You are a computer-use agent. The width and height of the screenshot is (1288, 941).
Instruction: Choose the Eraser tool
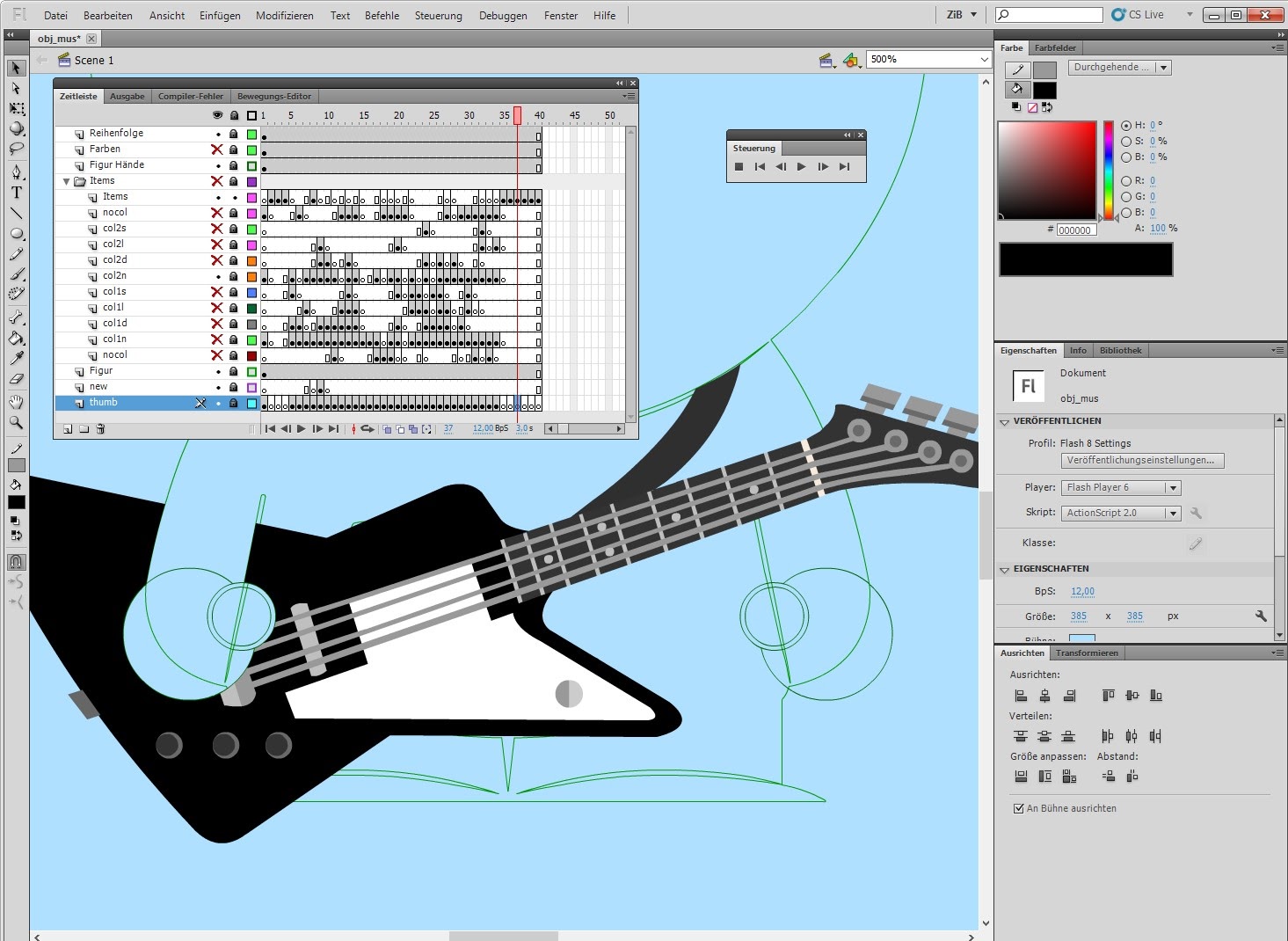click(16, 380)
